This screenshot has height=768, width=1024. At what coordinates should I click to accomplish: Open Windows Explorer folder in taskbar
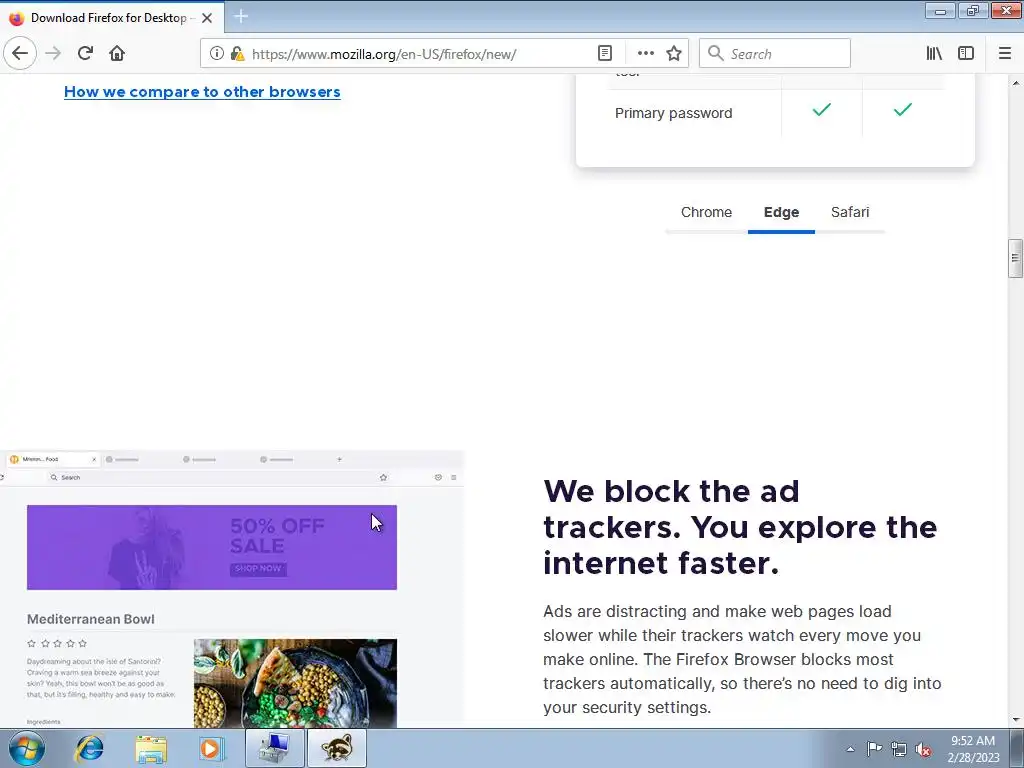[x=151, y=749]
